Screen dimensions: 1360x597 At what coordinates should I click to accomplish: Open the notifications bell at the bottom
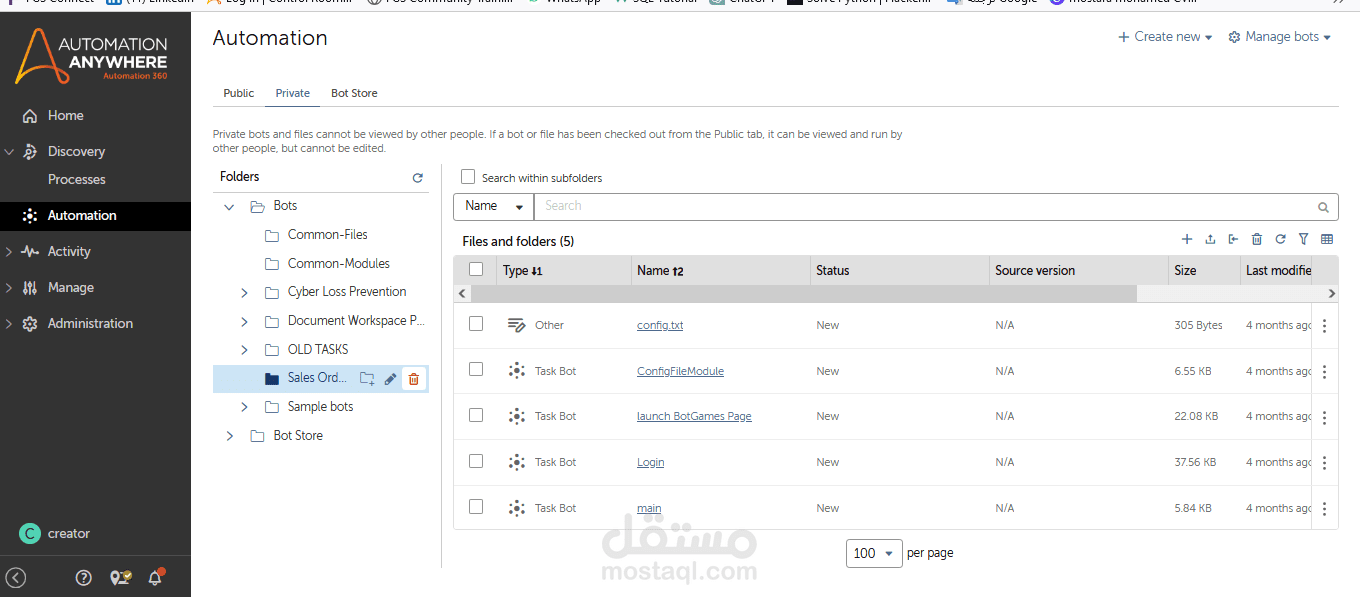point(155,577)
